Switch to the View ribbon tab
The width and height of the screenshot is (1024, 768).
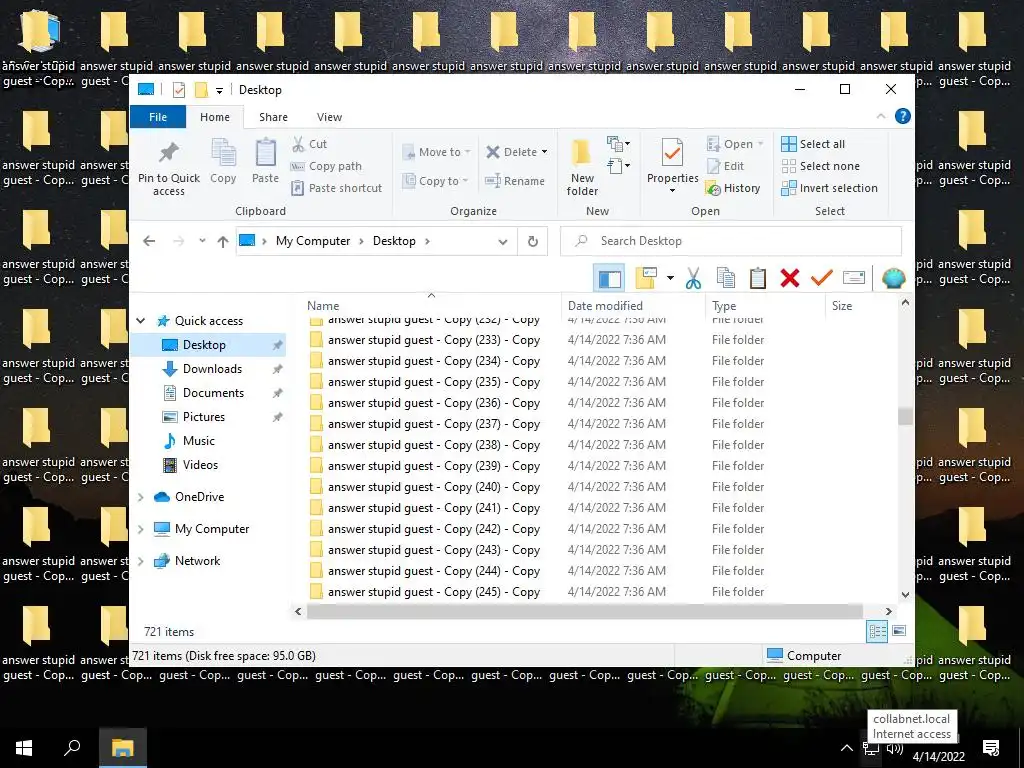tap(329, 117)
